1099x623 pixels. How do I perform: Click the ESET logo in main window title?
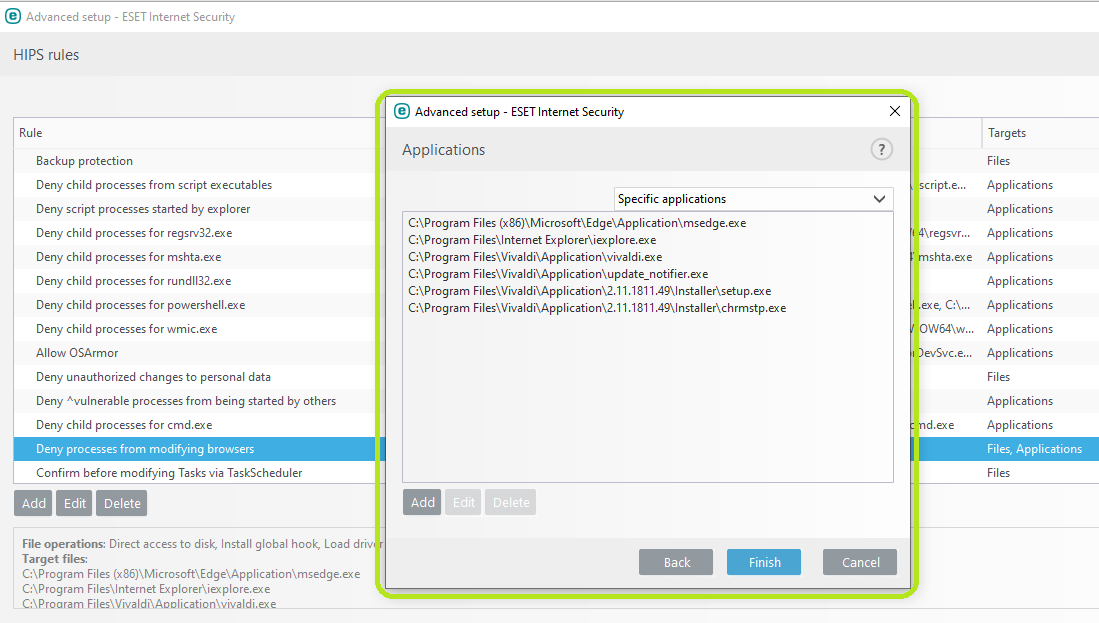tap(13, 16)
